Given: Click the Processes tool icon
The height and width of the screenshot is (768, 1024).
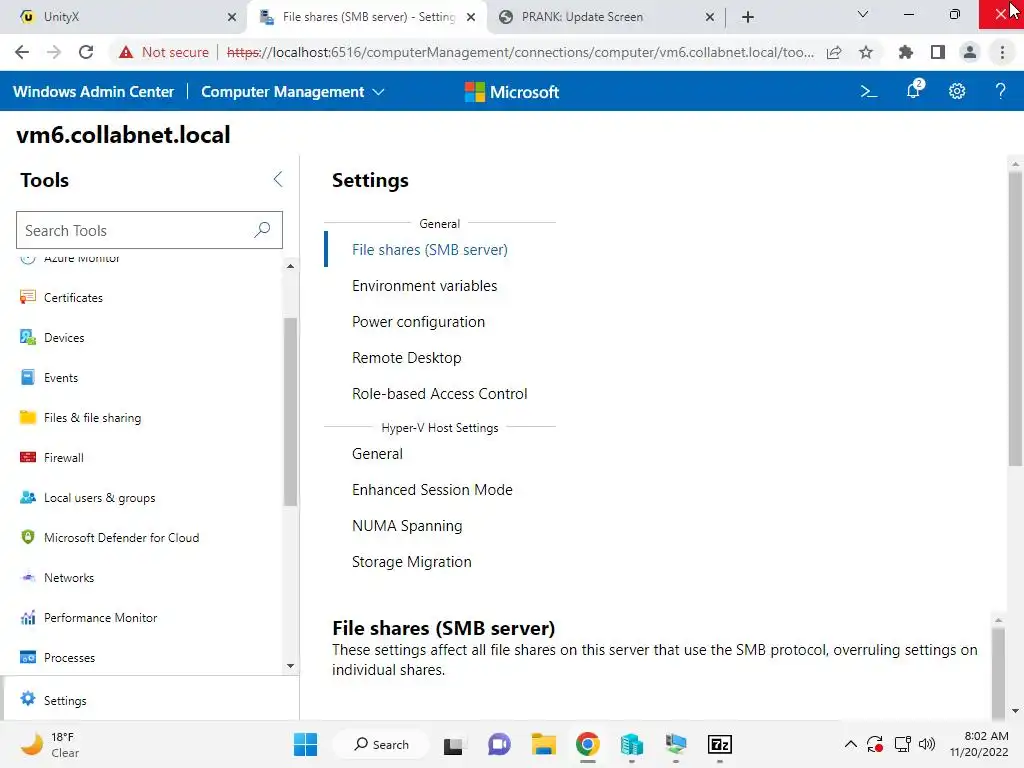Looking at the screenshot, I should point(27,657).
